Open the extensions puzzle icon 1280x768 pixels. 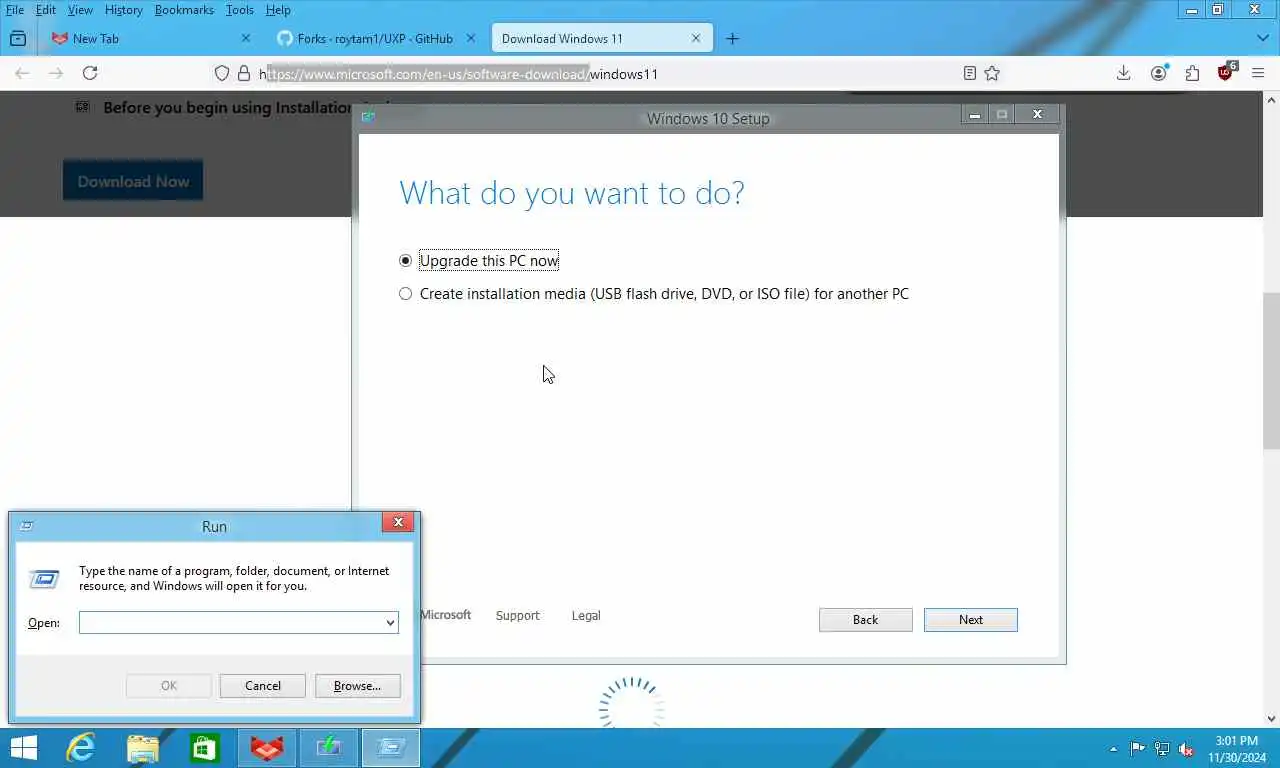pyautogui.click(x=1192, y=73)
